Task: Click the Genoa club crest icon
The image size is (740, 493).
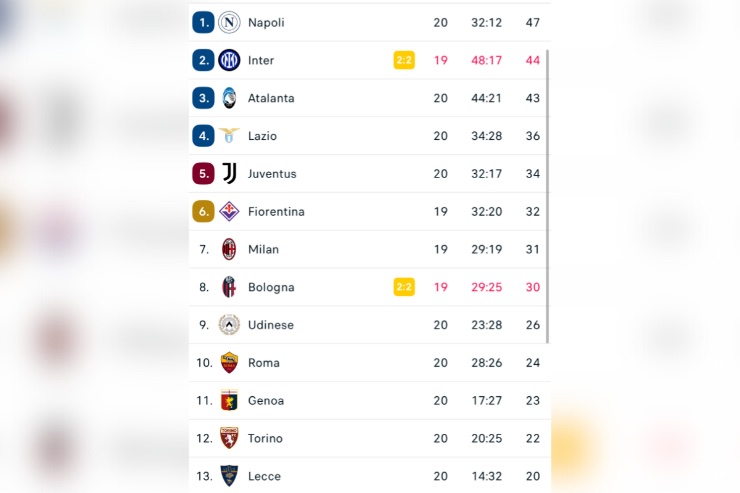Action: 230,401
